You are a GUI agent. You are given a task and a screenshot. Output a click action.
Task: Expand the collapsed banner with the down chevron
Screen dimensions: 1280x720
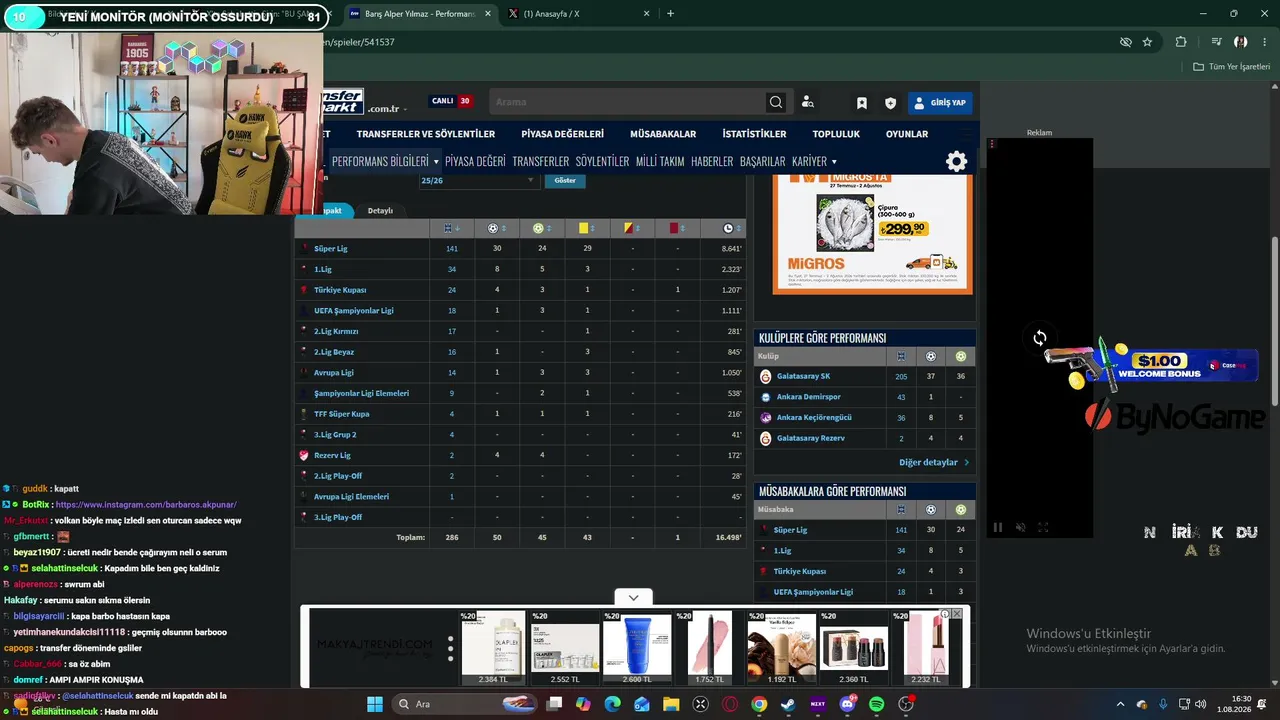tap(633, 598)
